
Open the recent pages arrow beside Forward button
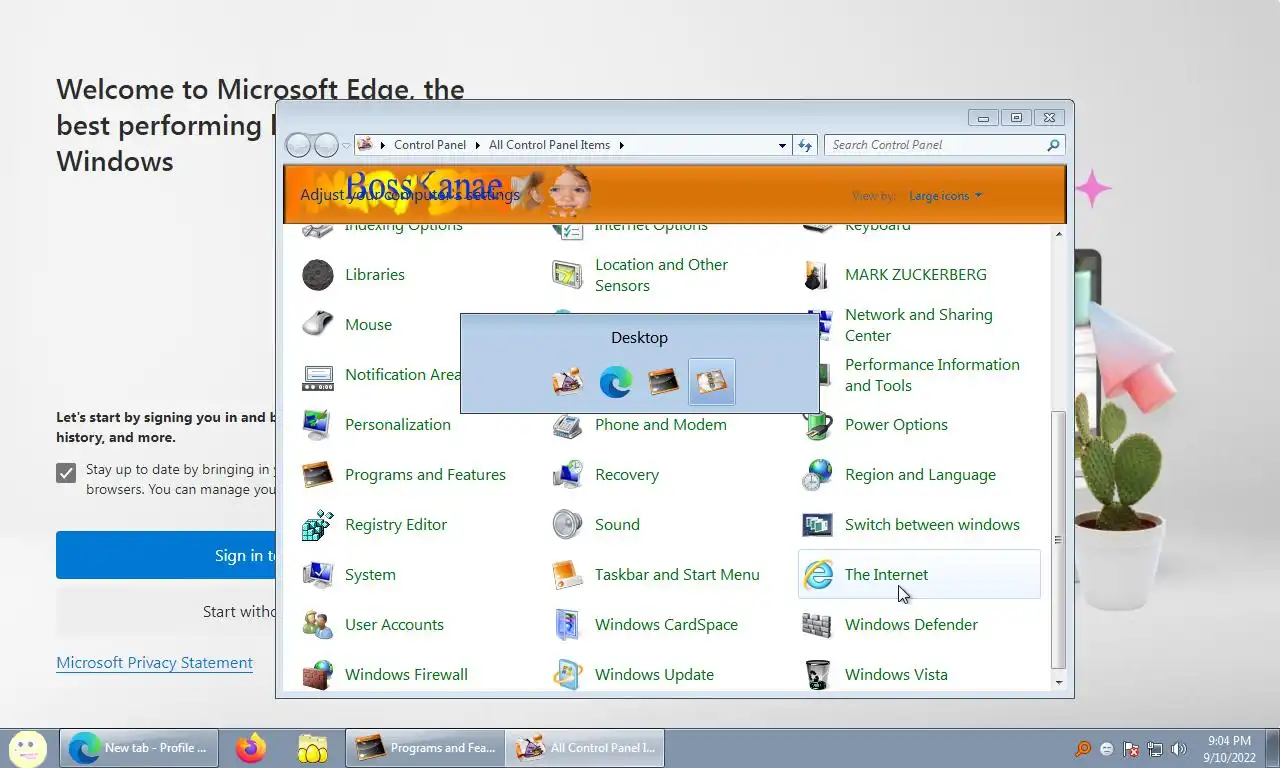346,145
